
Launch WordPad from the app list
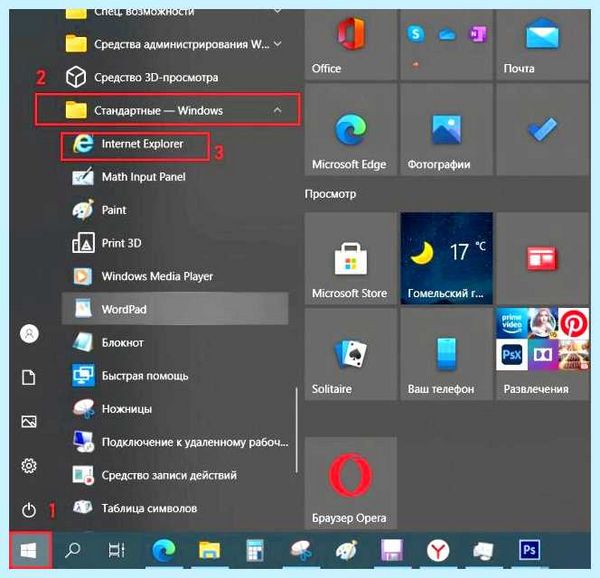pos(175,309)
